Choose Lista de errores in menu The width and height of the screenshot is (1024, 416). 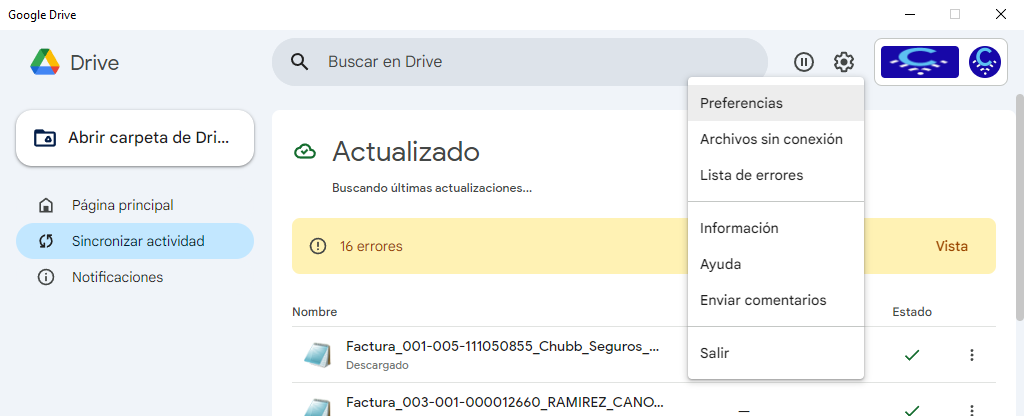point(751,175)
